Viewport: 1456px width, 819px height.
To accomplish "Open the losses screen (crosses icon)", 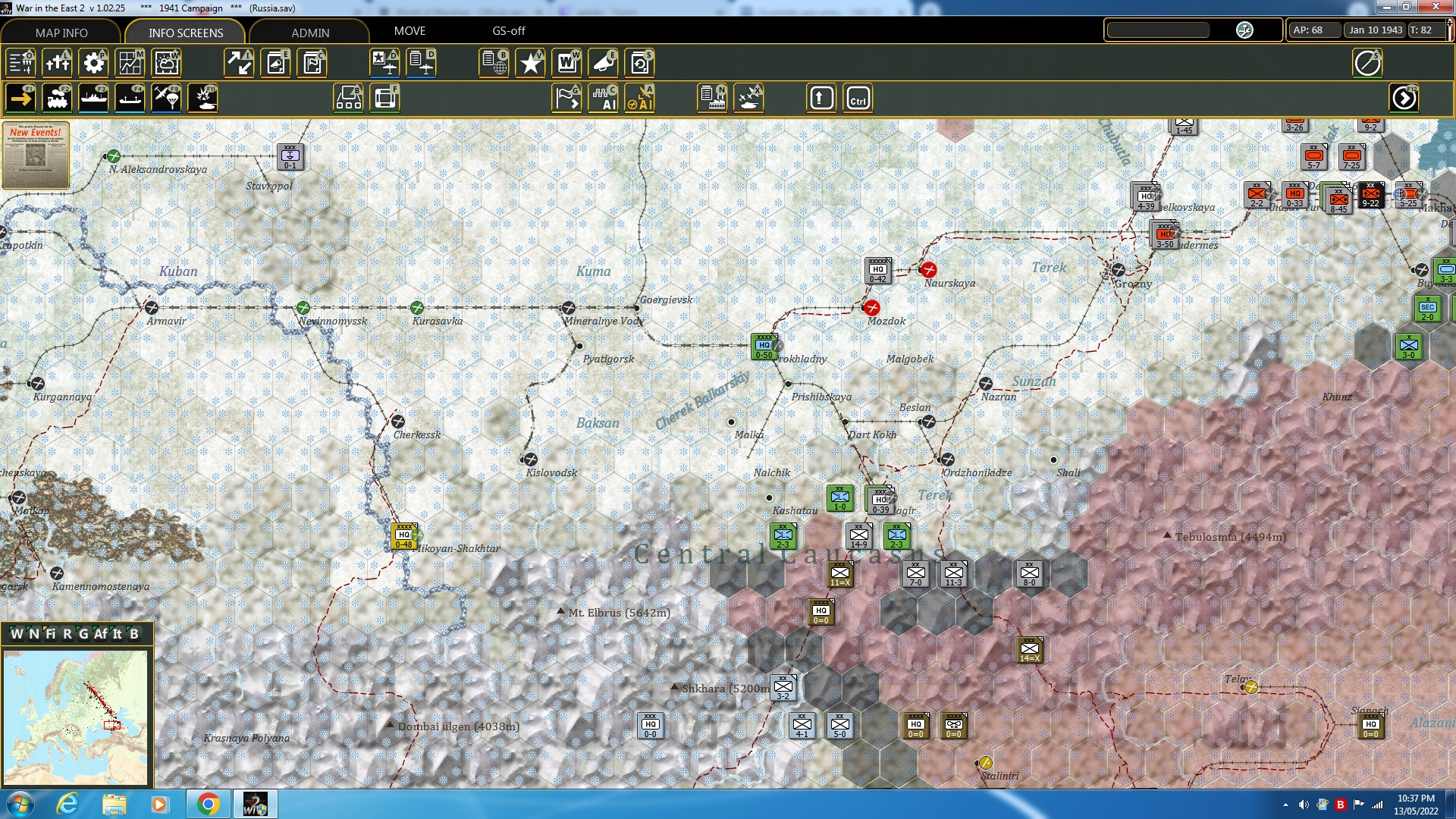I will click(57, 63).
